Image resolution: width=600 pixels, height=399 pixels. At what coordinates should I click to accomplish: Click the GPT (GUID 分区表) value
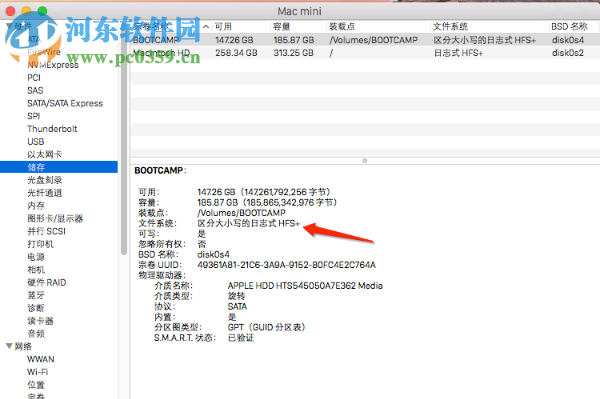tap(266, 327)
